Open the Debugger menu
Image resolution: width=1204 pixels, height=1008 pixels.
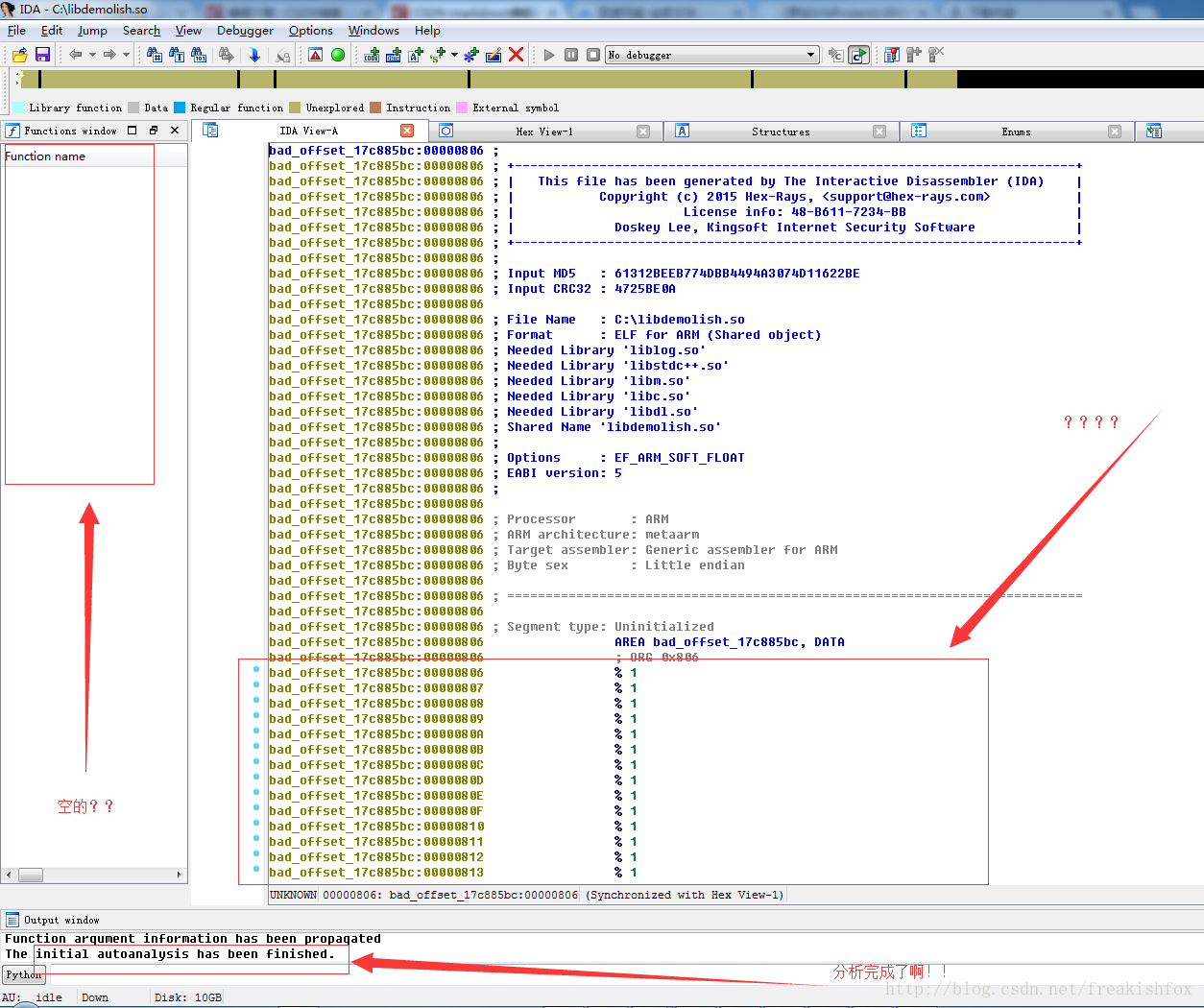[245, 31]
